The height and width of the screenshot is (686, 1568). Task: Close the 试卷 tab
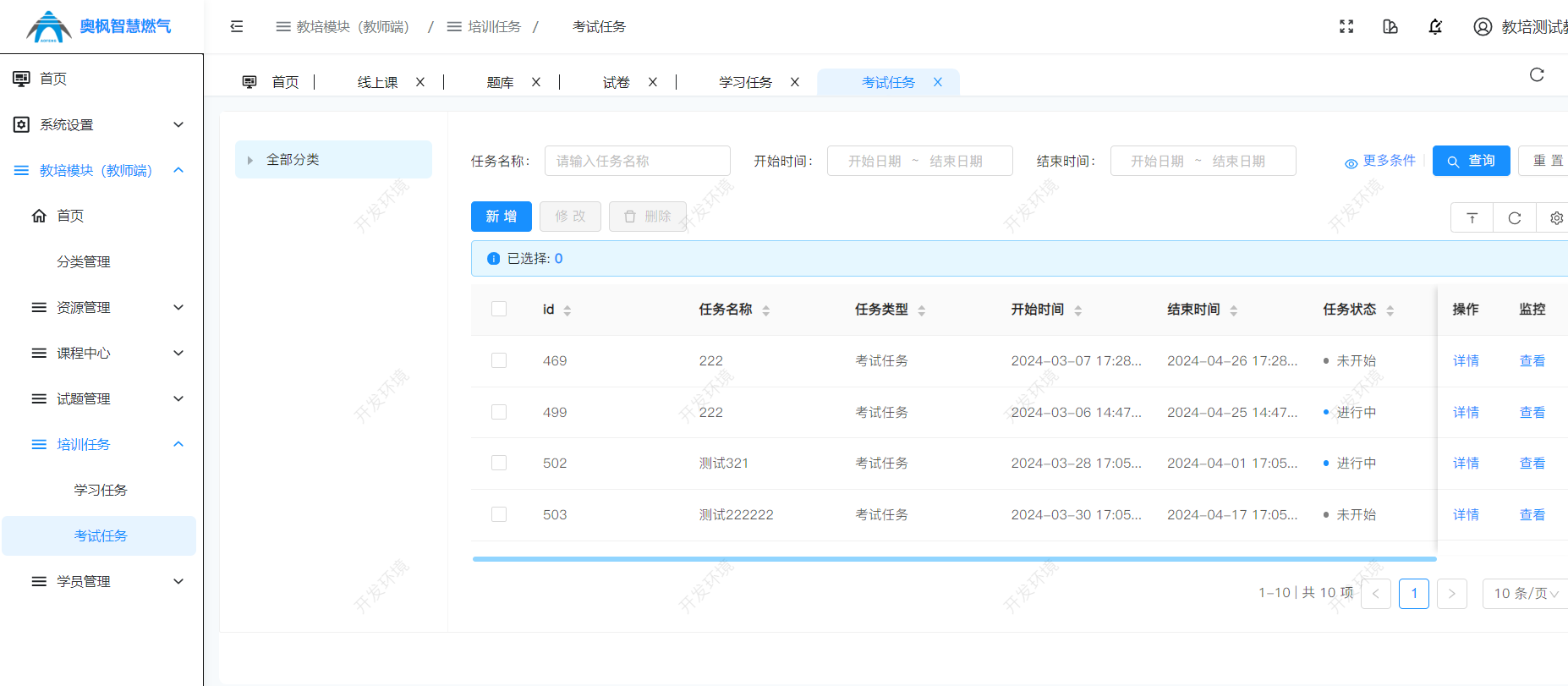tap(653, 82)
